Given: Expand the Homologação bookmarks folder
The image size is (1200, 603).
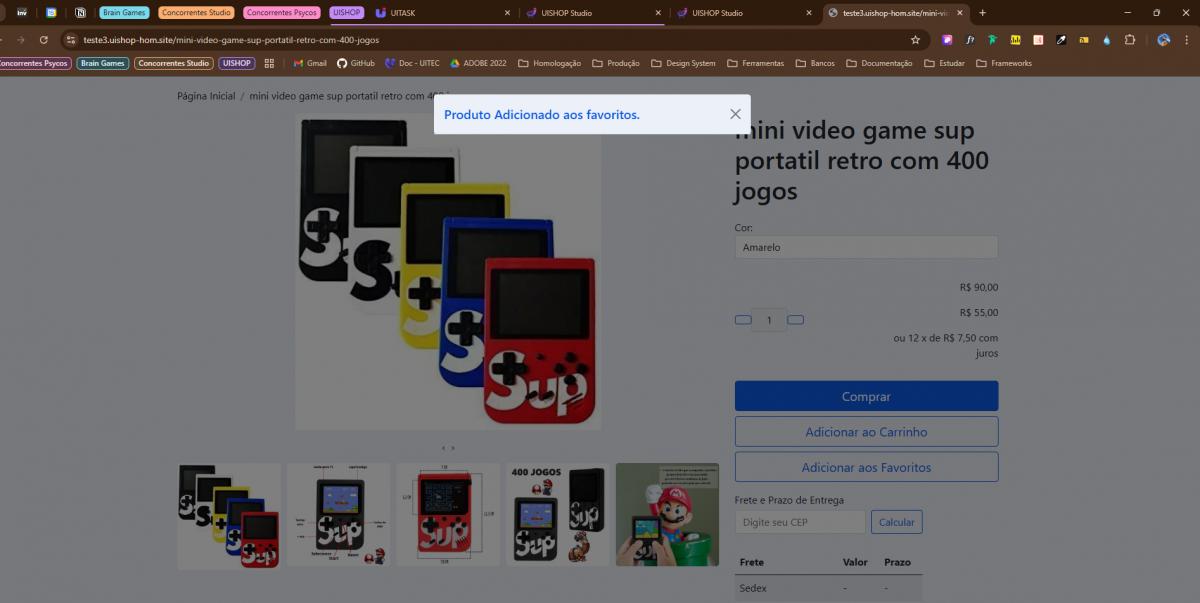Looking at the screenshot, I should tap(549, 63).
